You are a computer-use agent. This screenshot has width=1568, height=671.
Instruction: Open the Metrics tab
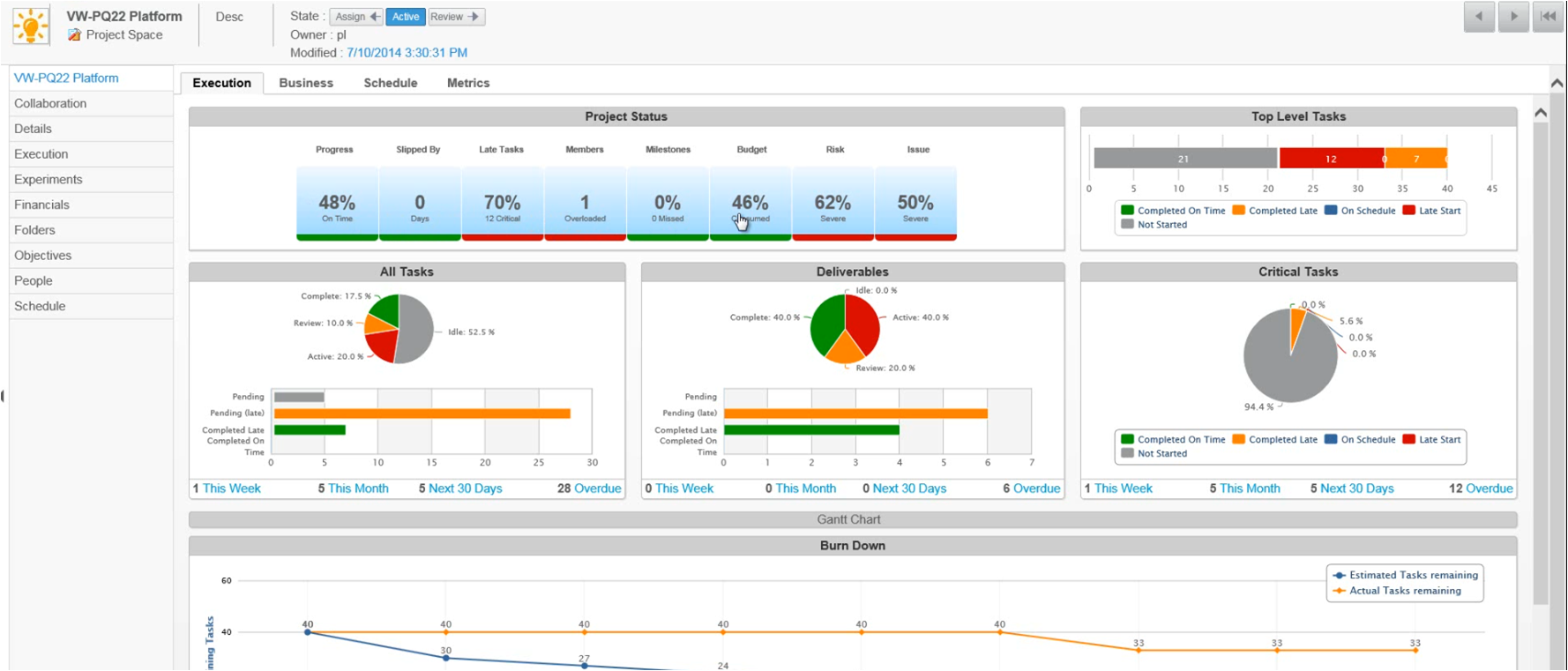pos(467,83)
